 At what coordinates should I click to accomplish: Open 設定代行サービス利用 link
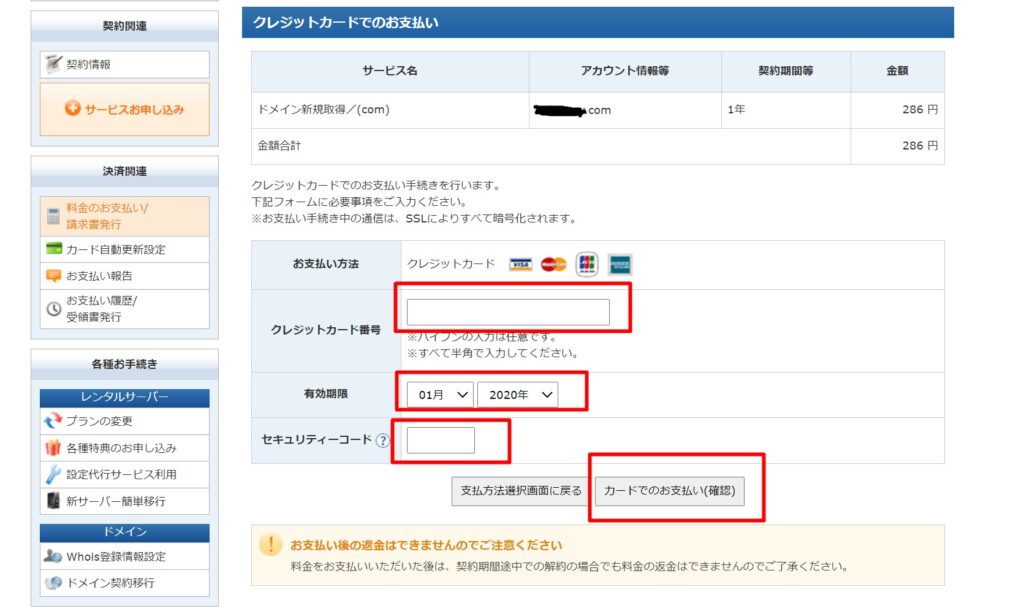coord(125,474)
